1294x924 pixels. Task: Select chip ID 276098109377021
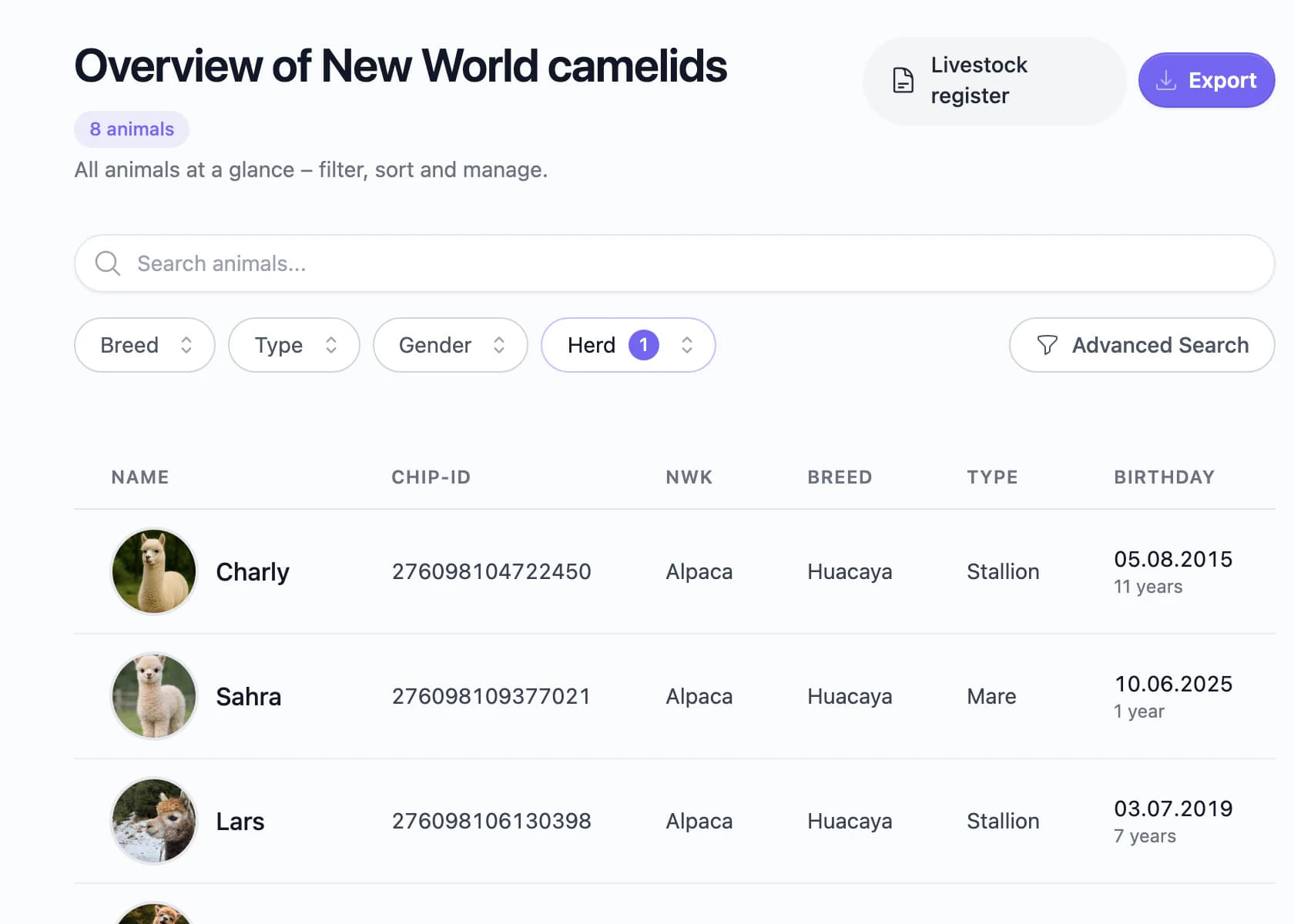[x=491, y=696]
